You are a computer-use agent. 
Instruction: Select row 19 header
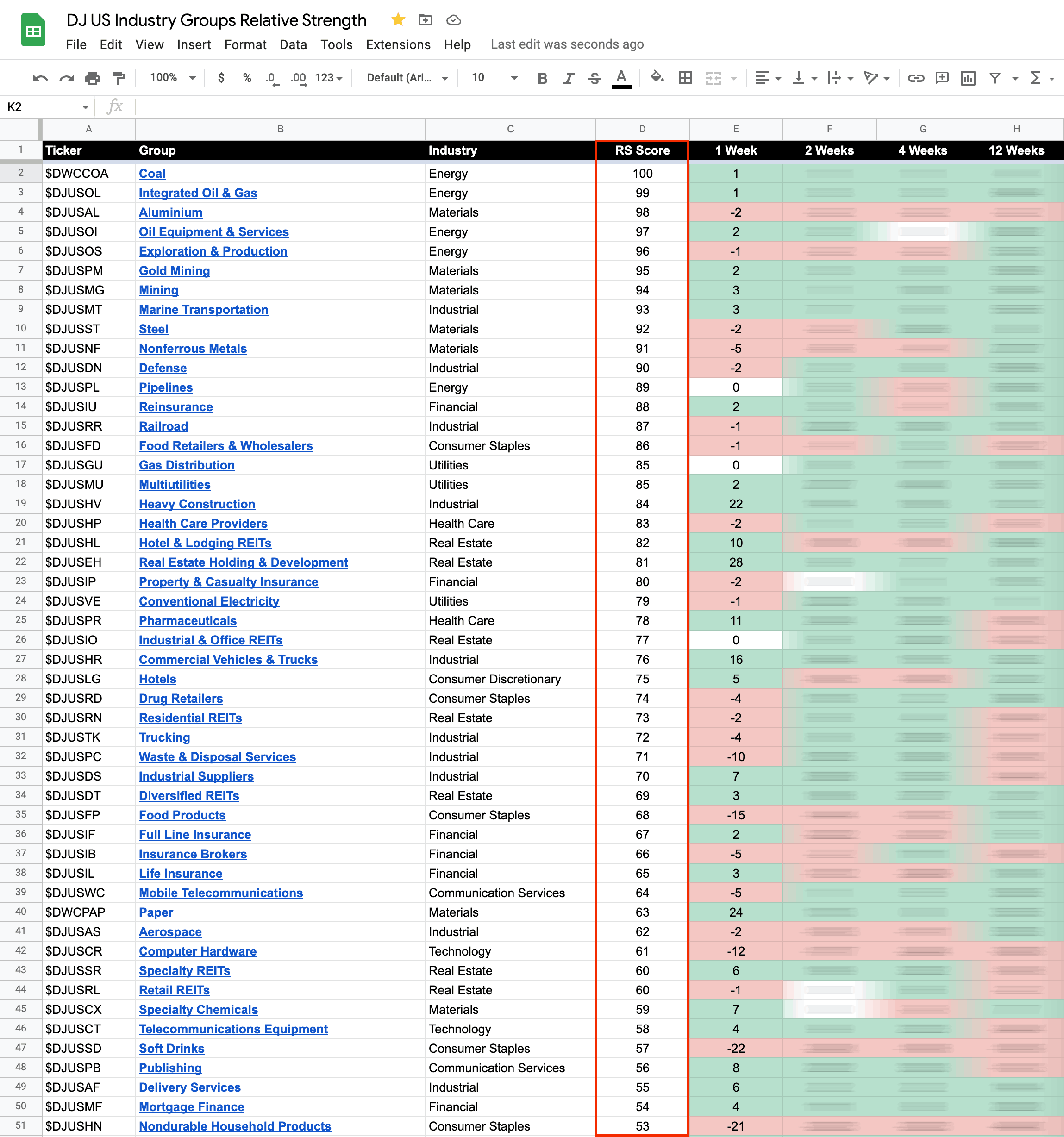20,503
